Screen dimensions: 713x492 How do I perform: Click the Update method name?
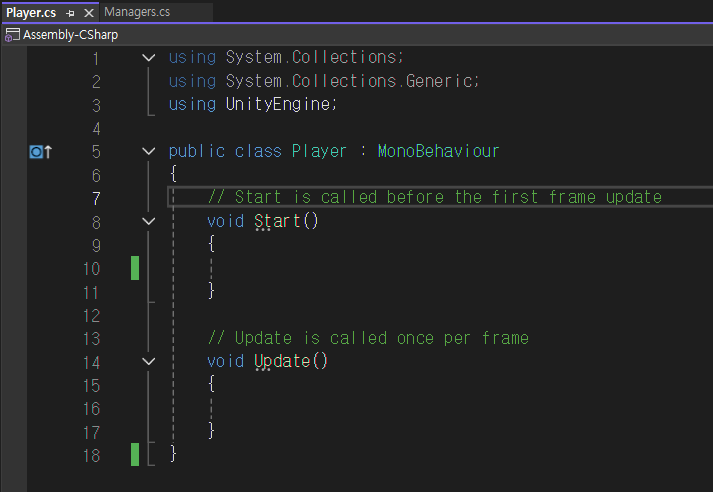[282, 361]
